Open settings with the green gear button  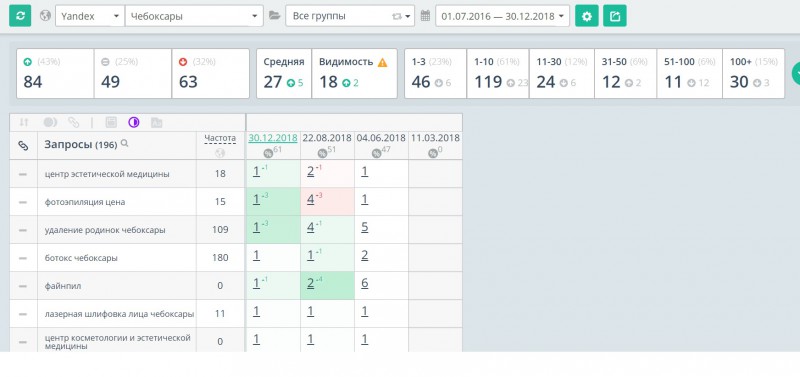pyautogui.click(x=587, y=16)
